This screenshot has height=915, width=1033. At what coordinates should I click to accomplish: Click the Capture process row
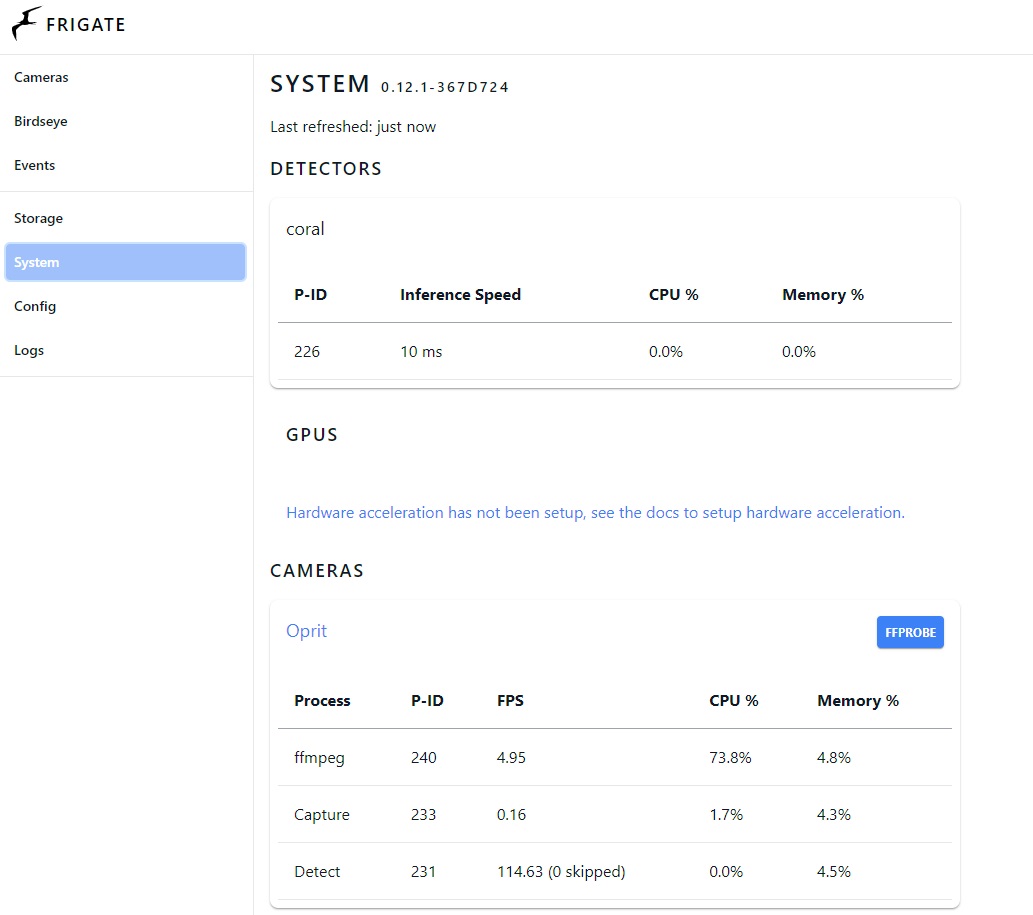point(322,815)
